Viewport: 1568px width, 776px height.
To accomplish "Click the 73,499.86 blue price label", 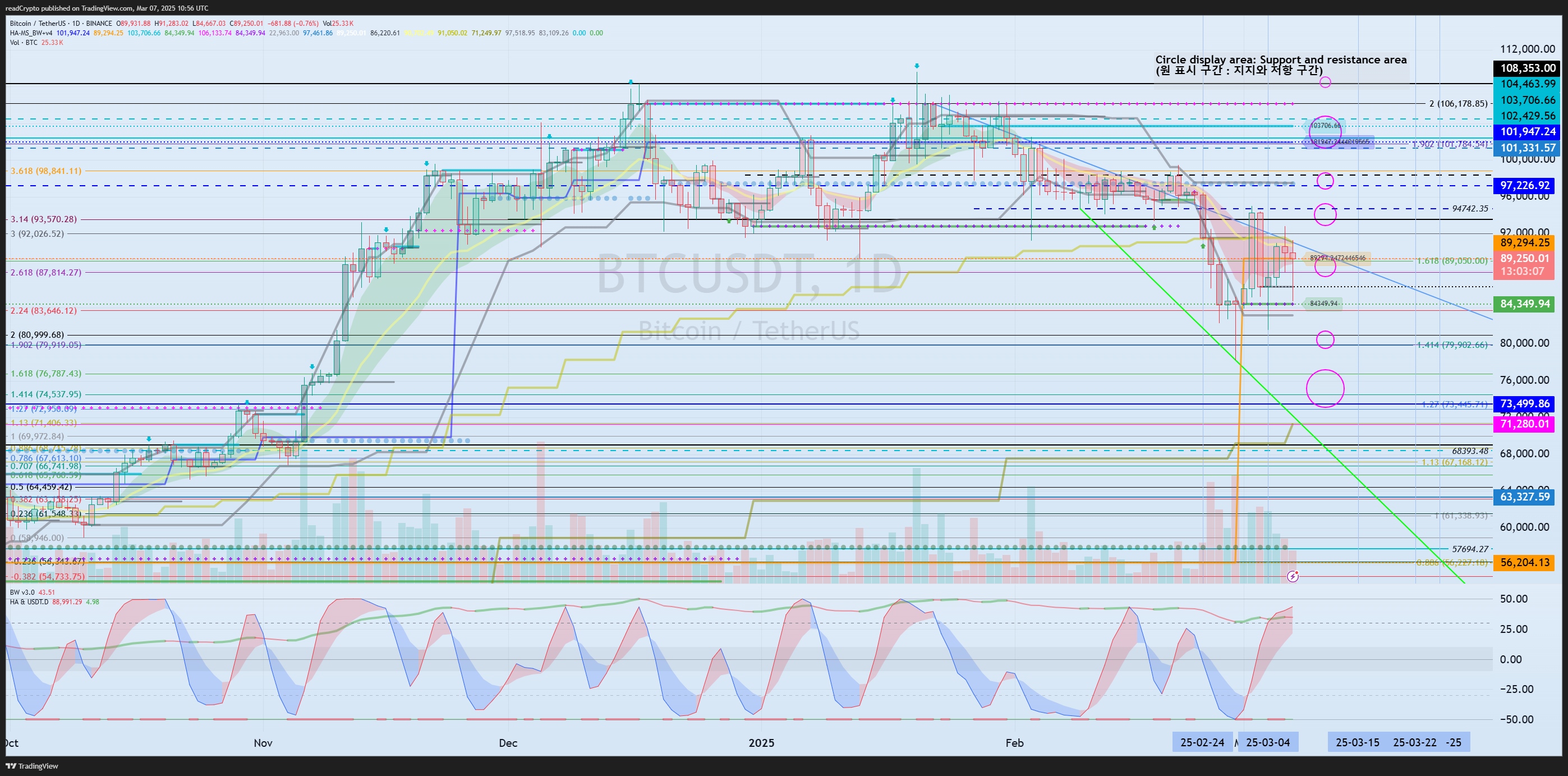I will coord(1524,403).
